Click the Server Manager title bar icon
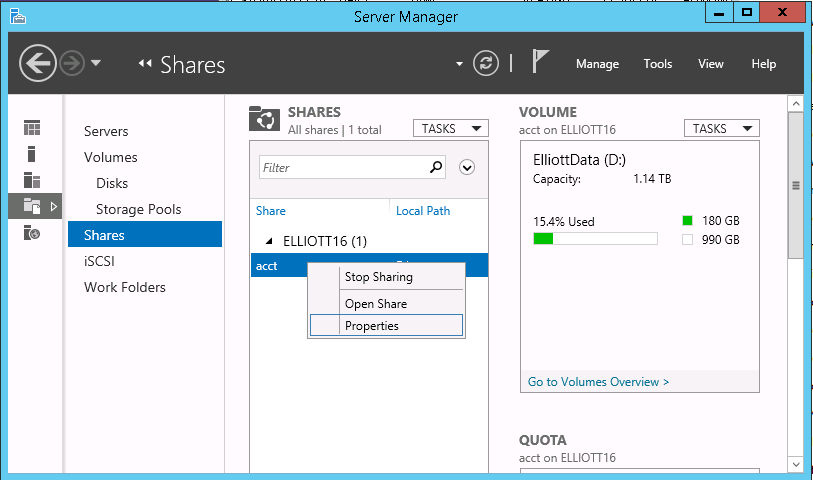Image resolution: width=813 pixels, height=480 pixels. click(18, 16)
